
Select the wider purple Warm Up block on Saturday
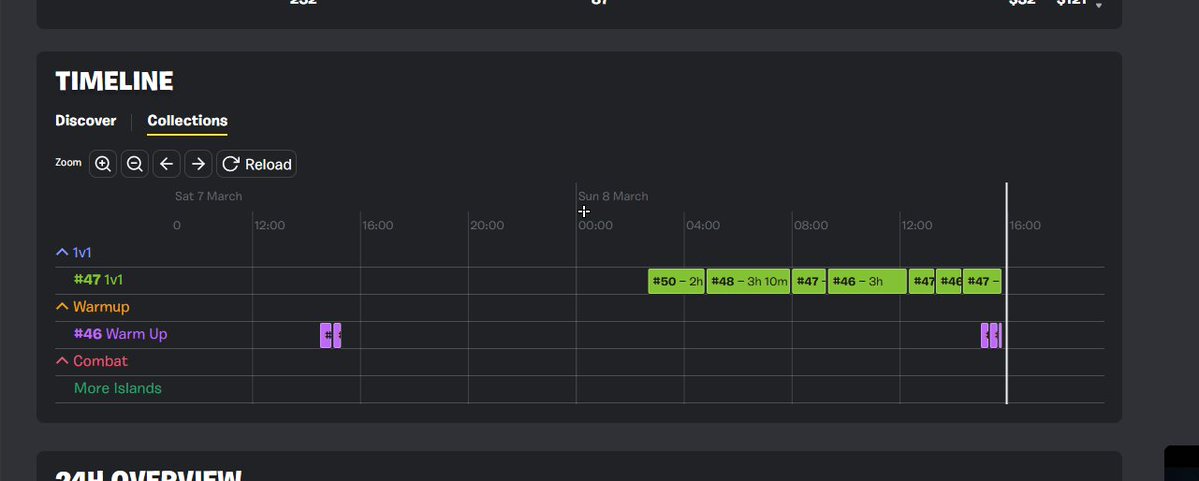pos(326,336)
